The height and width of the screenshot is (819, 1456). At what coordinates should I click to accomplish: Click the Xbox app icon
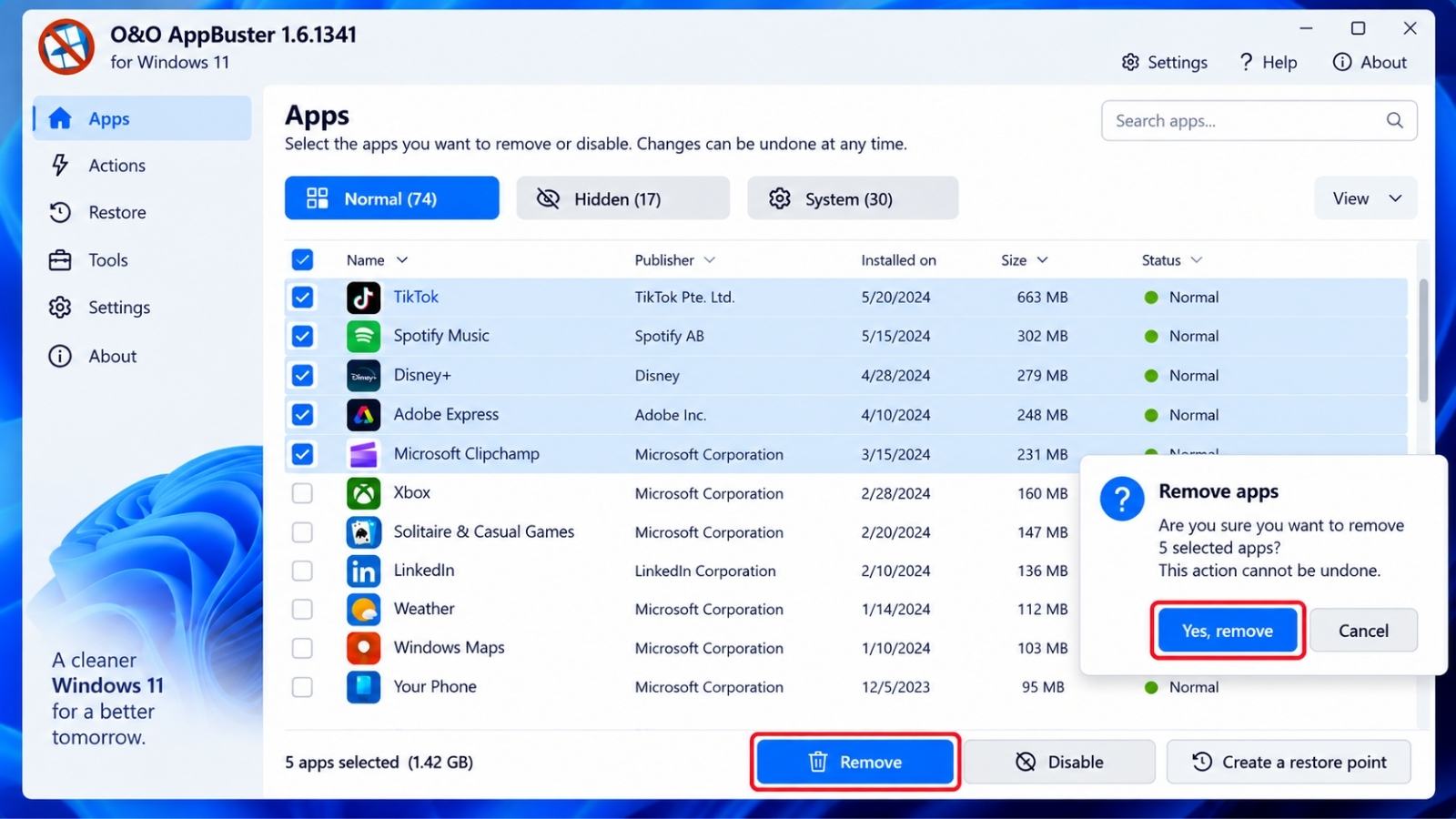pyautogui.click(x=363, y=493)
